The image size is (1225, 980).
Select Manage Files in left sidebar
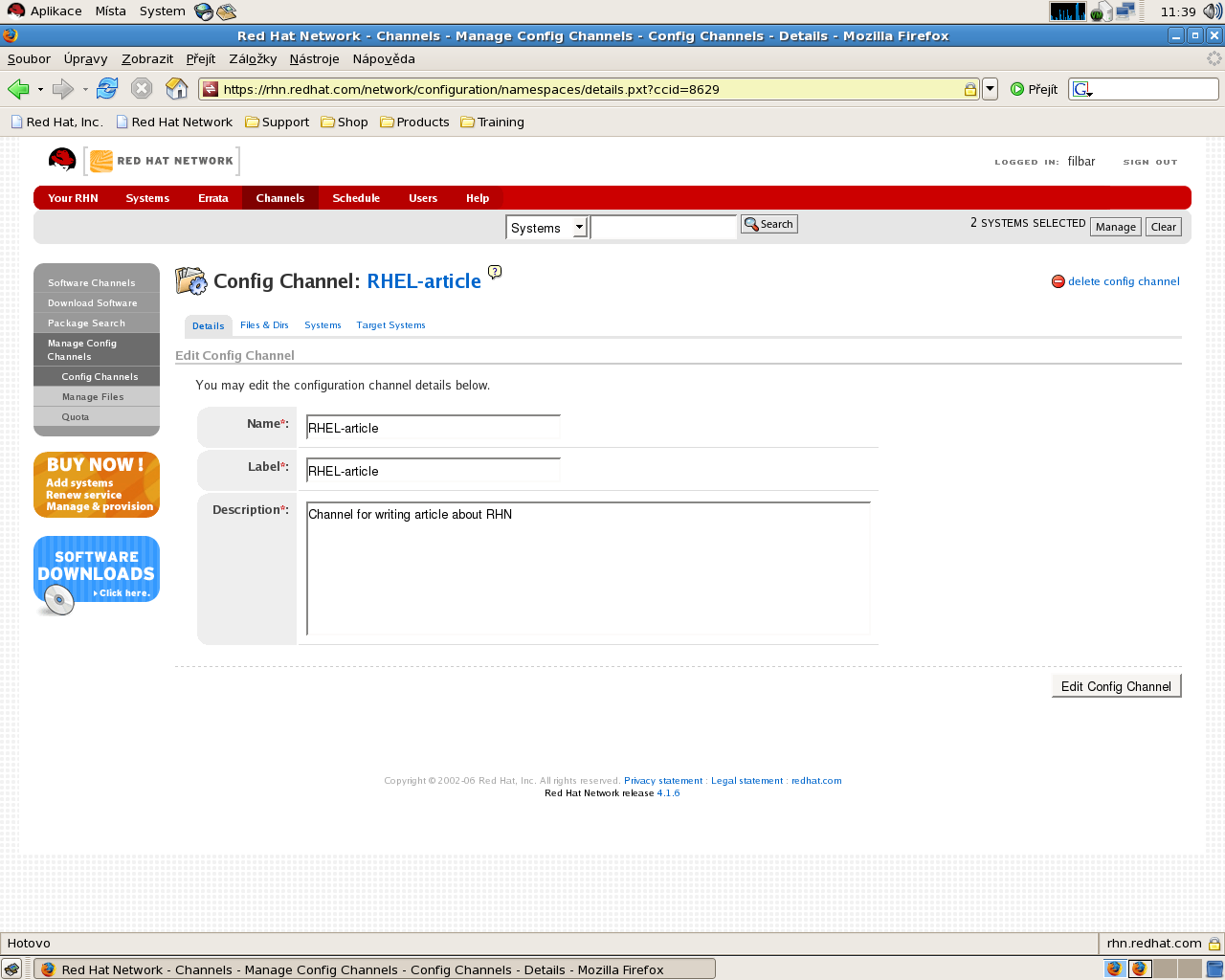click(x=93, y=397)
